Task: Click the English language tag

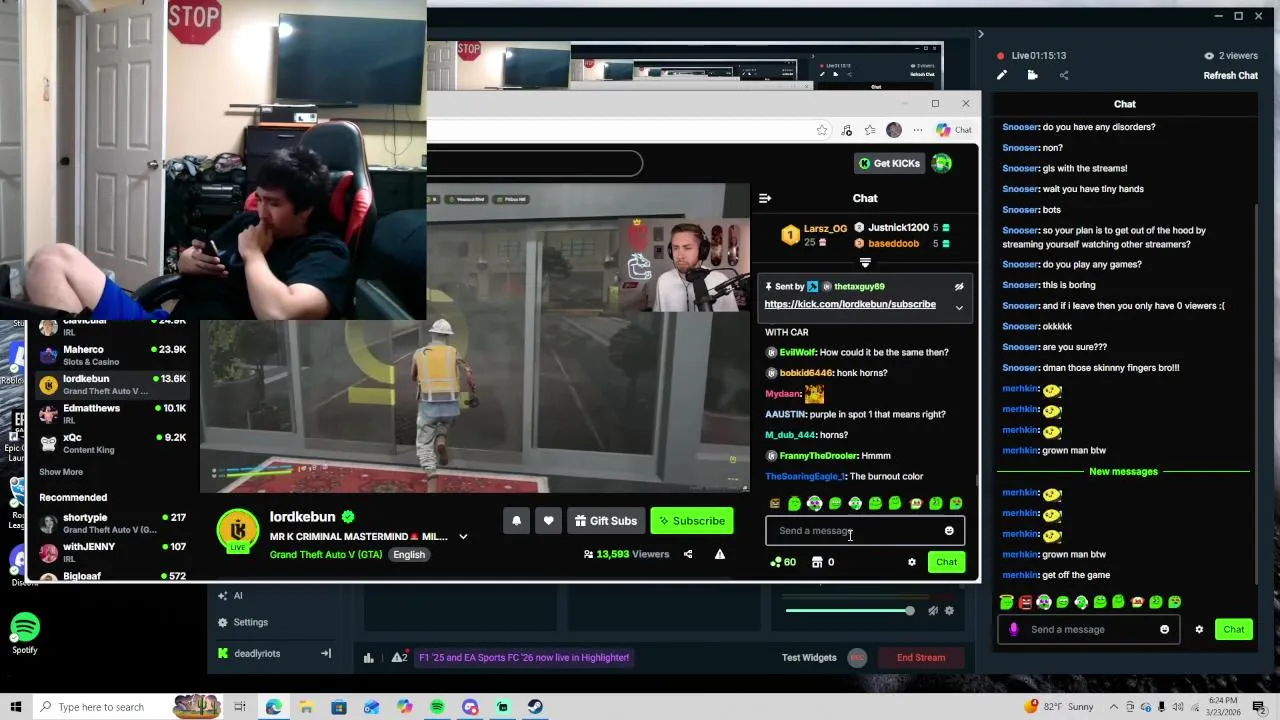Action: tap(409, 555)
